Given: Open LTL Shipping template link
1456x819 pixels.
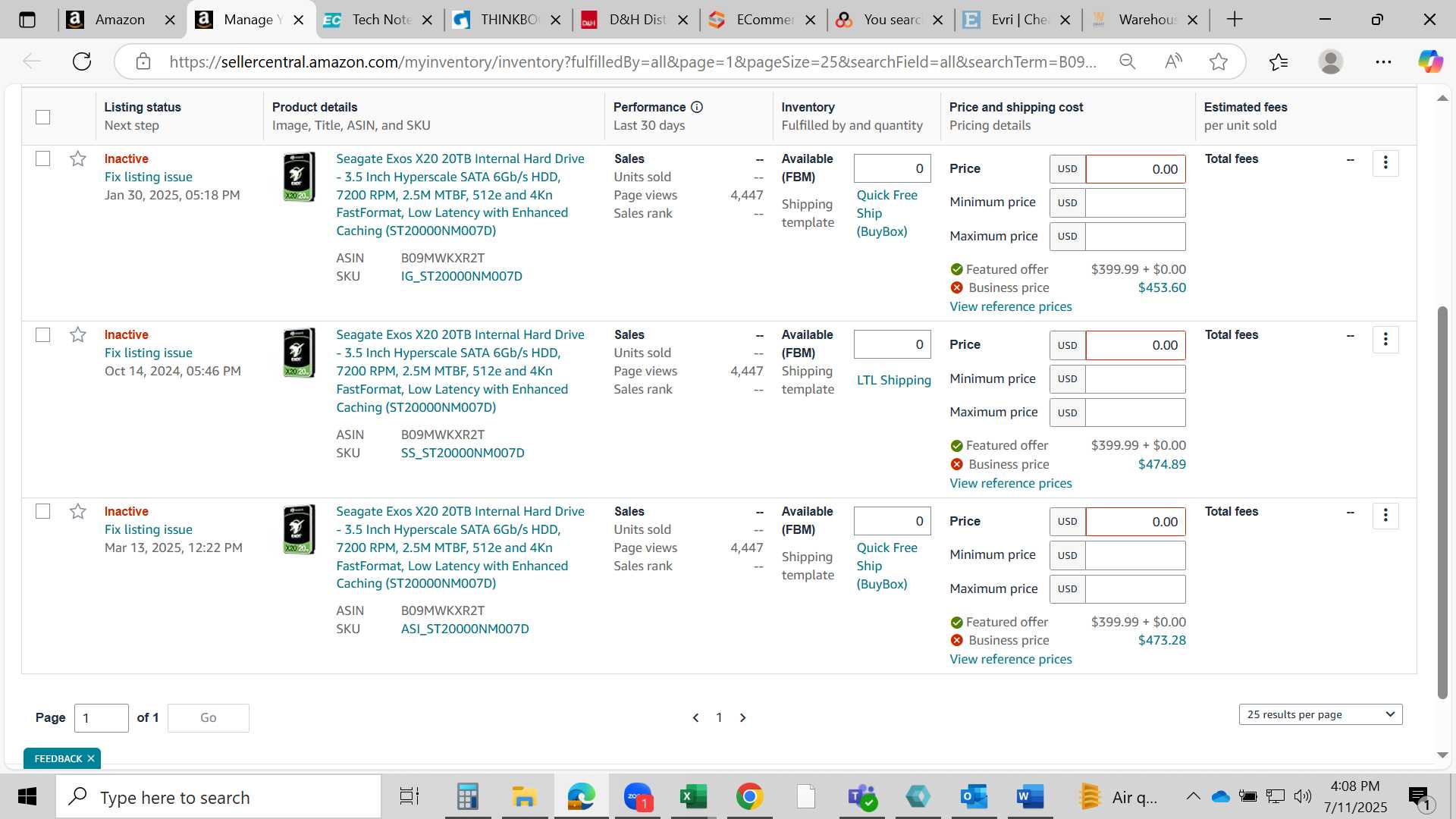Looking at the screenshot, I should [893, 380].
